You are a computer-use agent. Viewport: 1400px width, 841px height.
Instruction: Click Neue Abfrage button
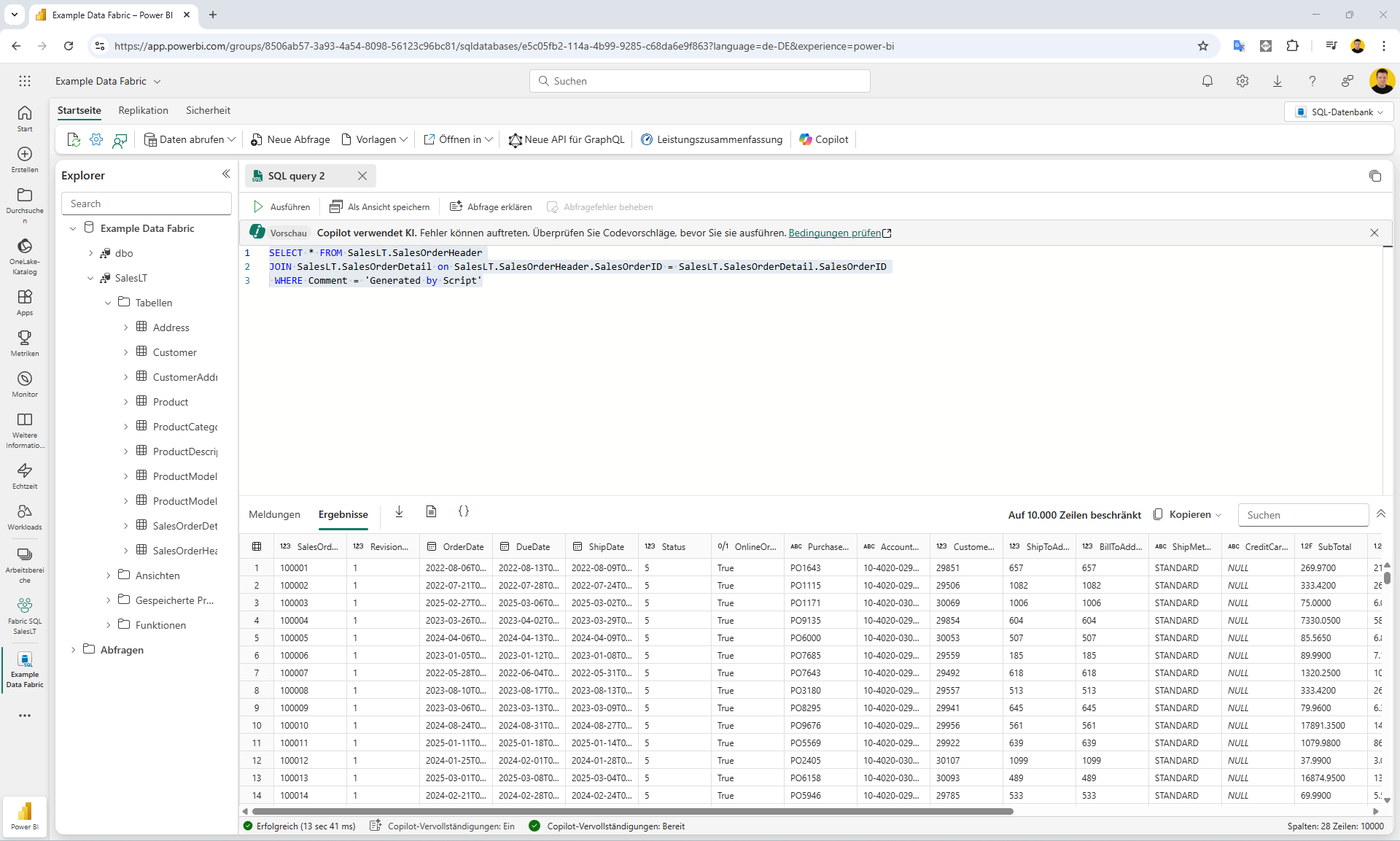[x=290, y=139]
